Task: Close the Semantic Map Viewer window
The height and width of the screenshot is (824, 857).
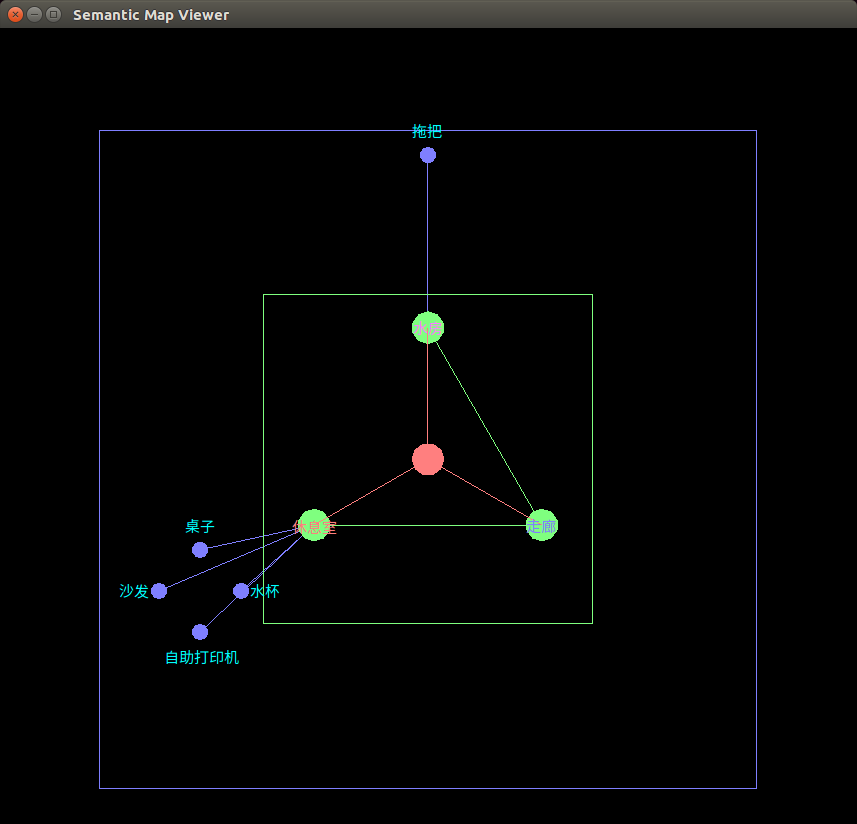Action: pyautogui.click(x=15, y=14)
